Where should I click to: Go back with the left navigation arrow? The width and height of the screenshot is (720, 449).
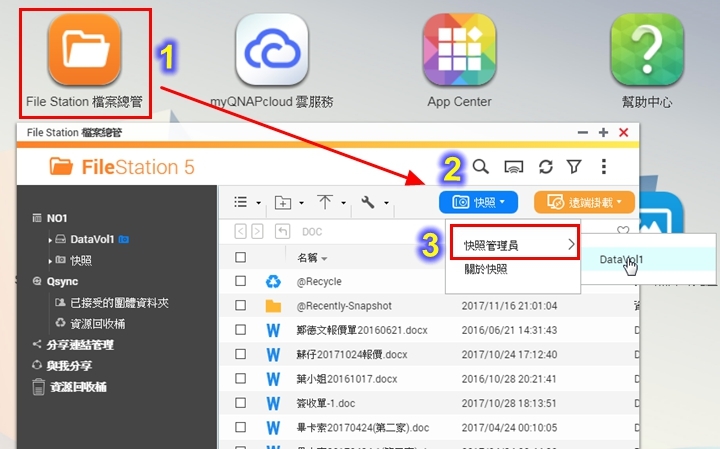pos(241,231)
